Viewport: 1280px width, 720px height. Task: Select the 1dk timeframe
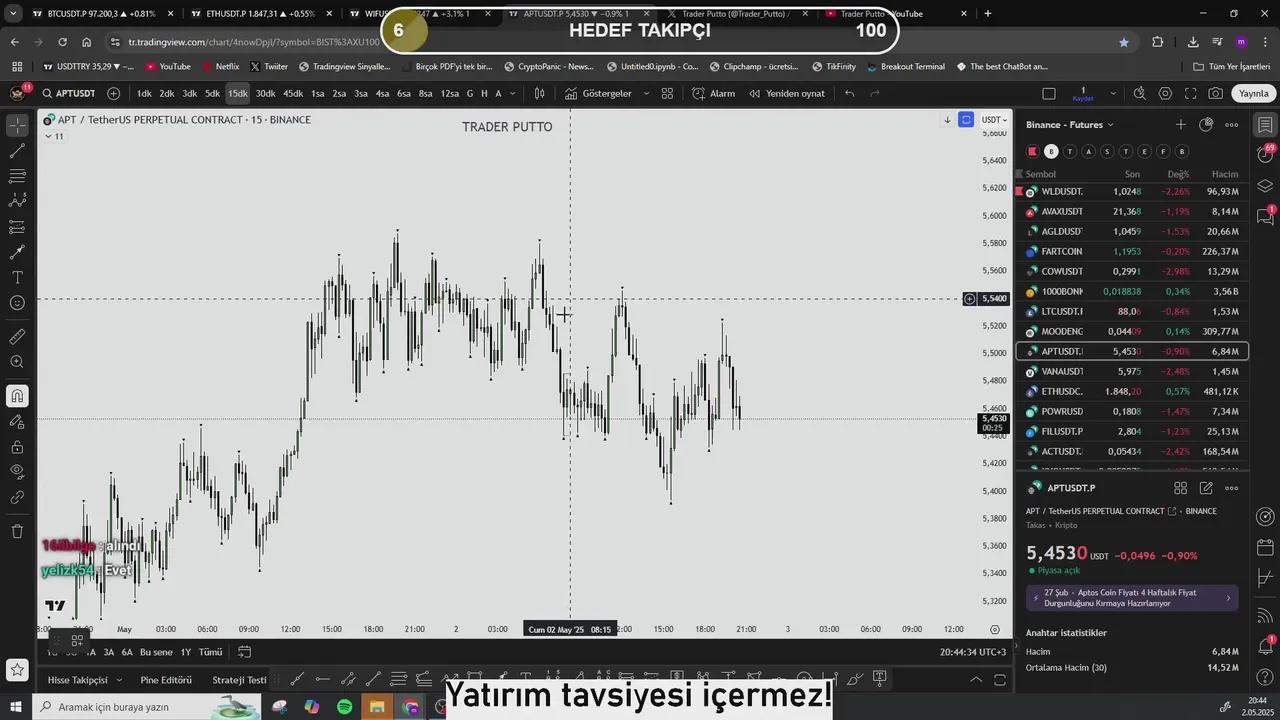pyautogui.click(x=144, y=93)
